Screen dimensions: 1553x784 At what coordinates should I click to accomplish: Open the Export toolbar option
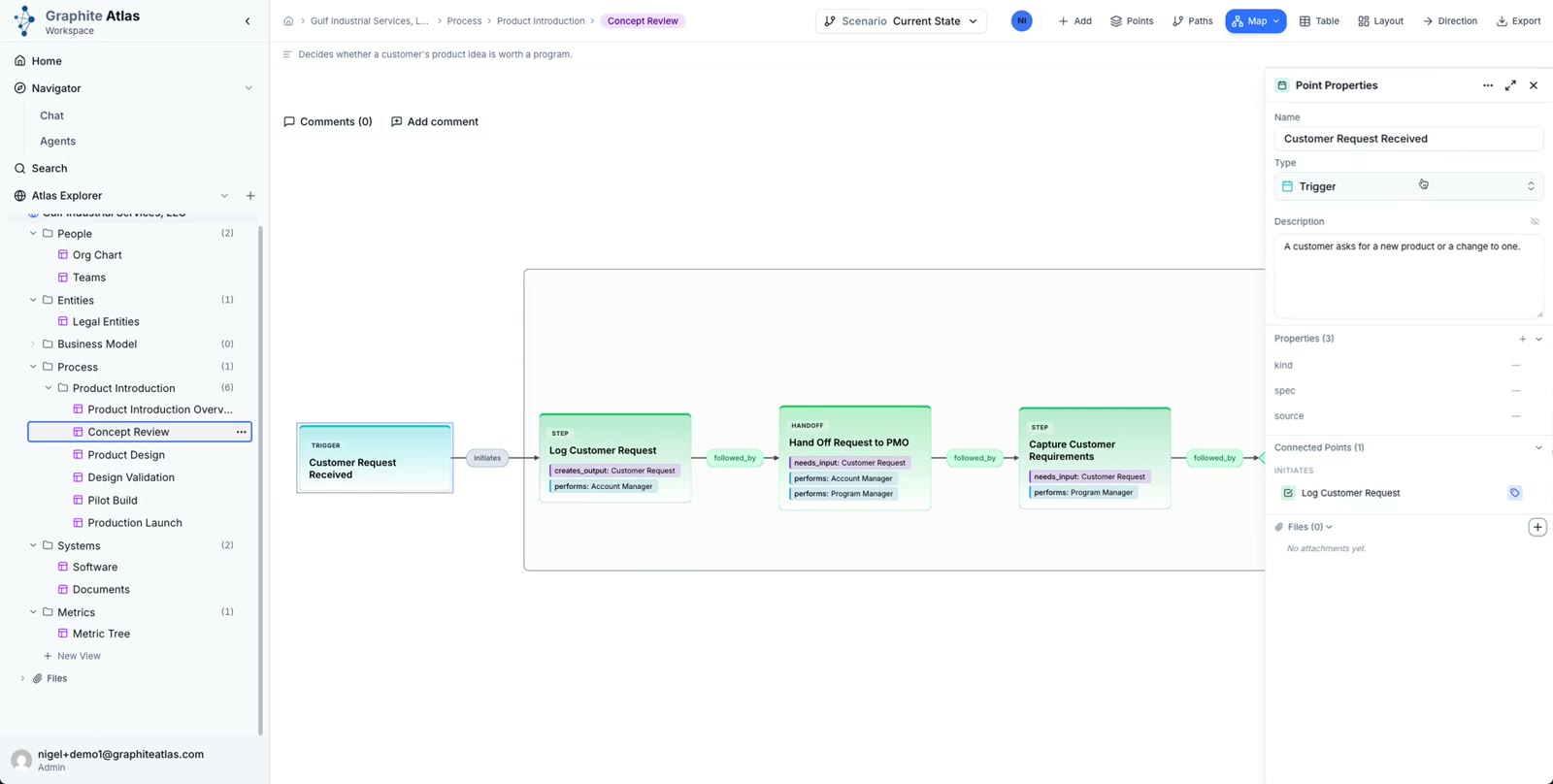(1518, 20)
